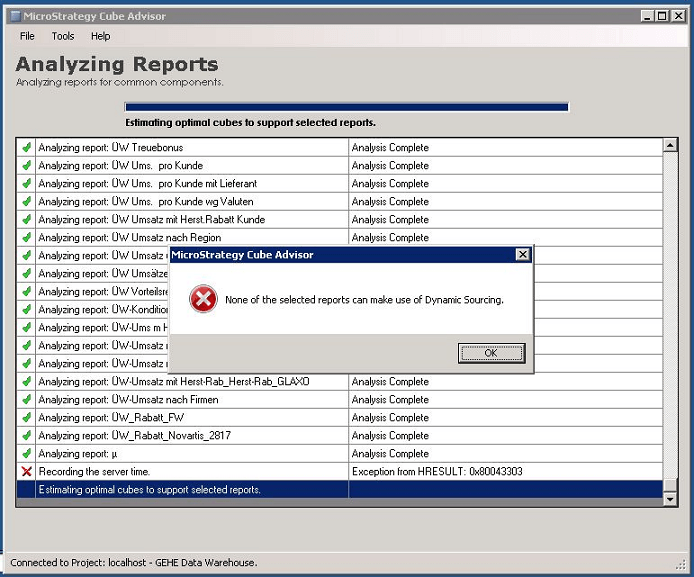
Task: Close the Cube Advisor main window
Action: click(678, 16)
